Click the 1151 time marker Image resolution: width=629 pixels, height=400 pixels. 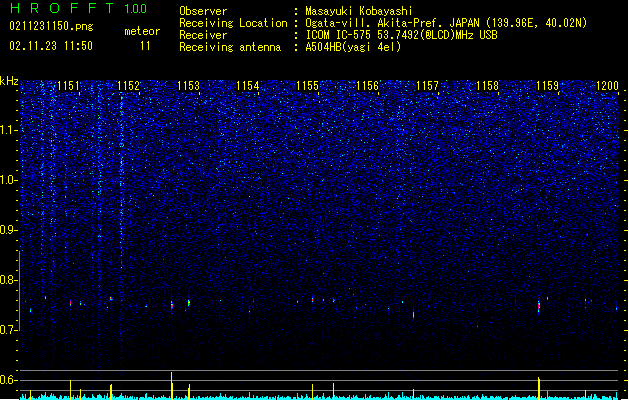pos(69,86)
